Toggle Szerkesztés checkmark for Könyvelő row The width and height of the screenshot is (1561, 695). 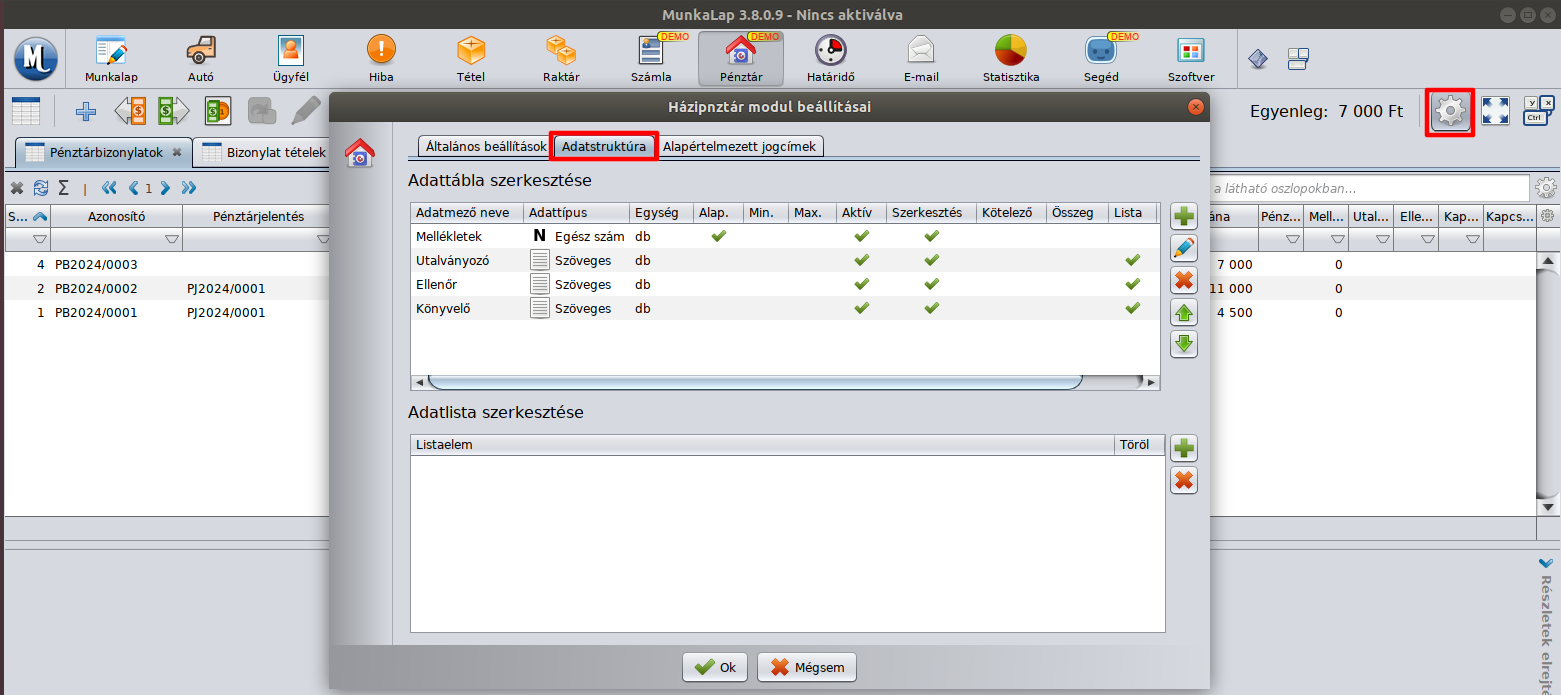pyautogui.click(x=931, y=308)
